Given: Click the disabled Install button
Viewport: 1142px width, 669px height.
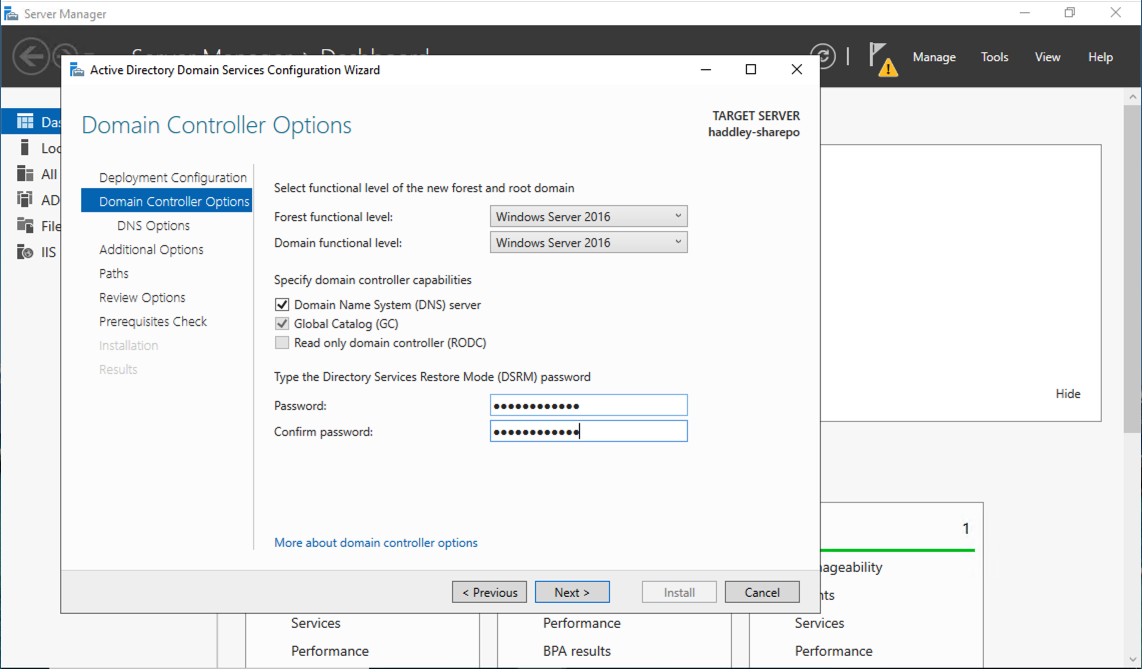Looking at the screenshot, I should (679, 593).
